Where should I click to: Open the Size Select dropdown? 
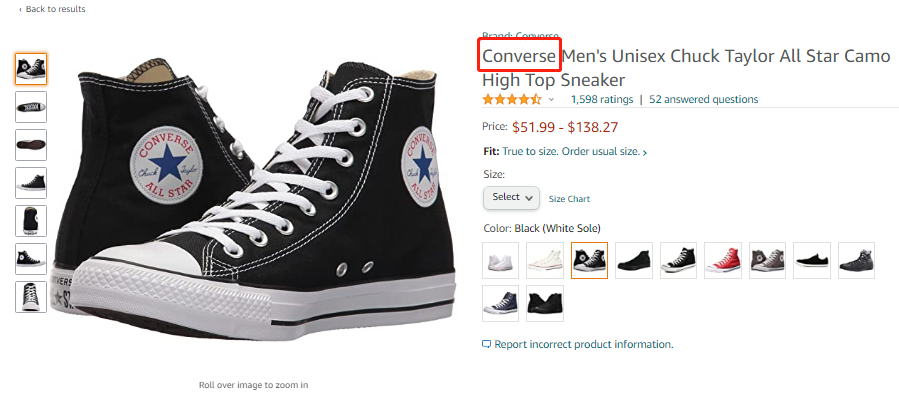pos(511,198)
